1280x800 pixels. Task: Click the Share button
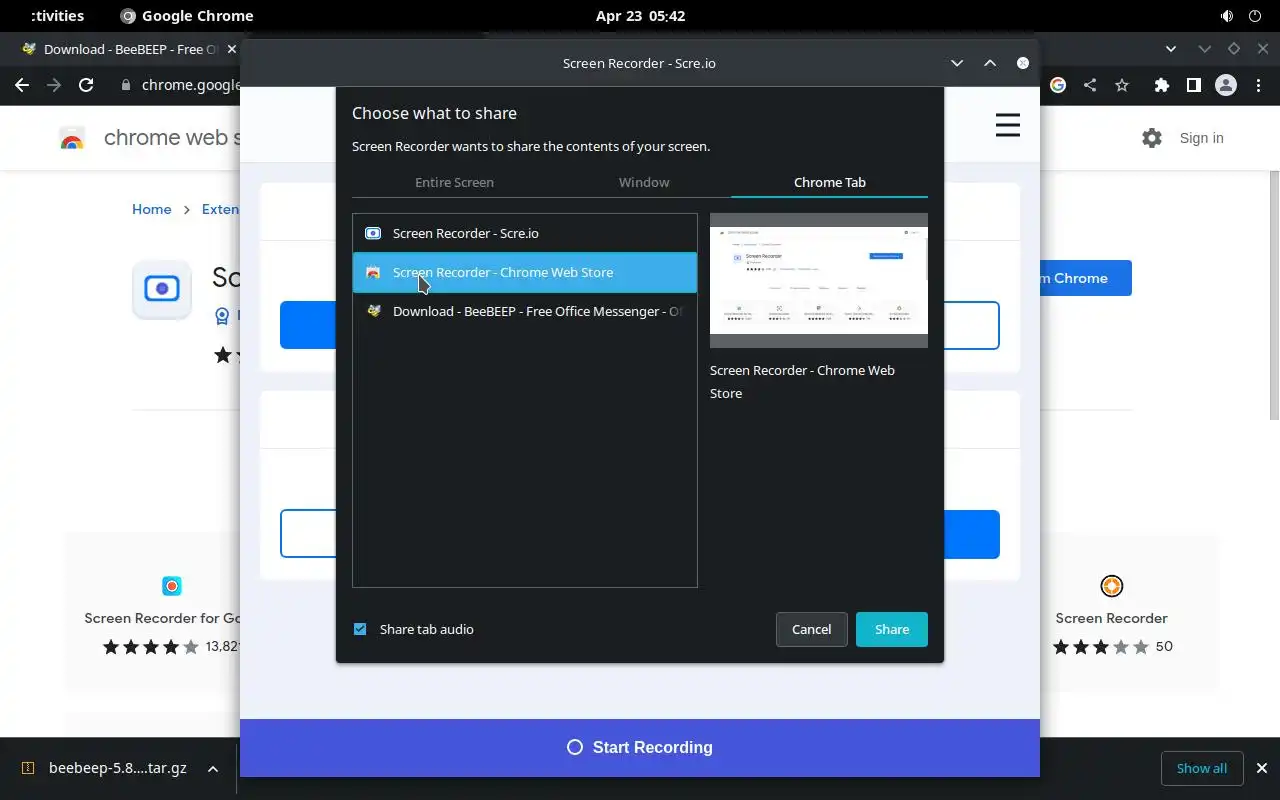pos(892,629)
